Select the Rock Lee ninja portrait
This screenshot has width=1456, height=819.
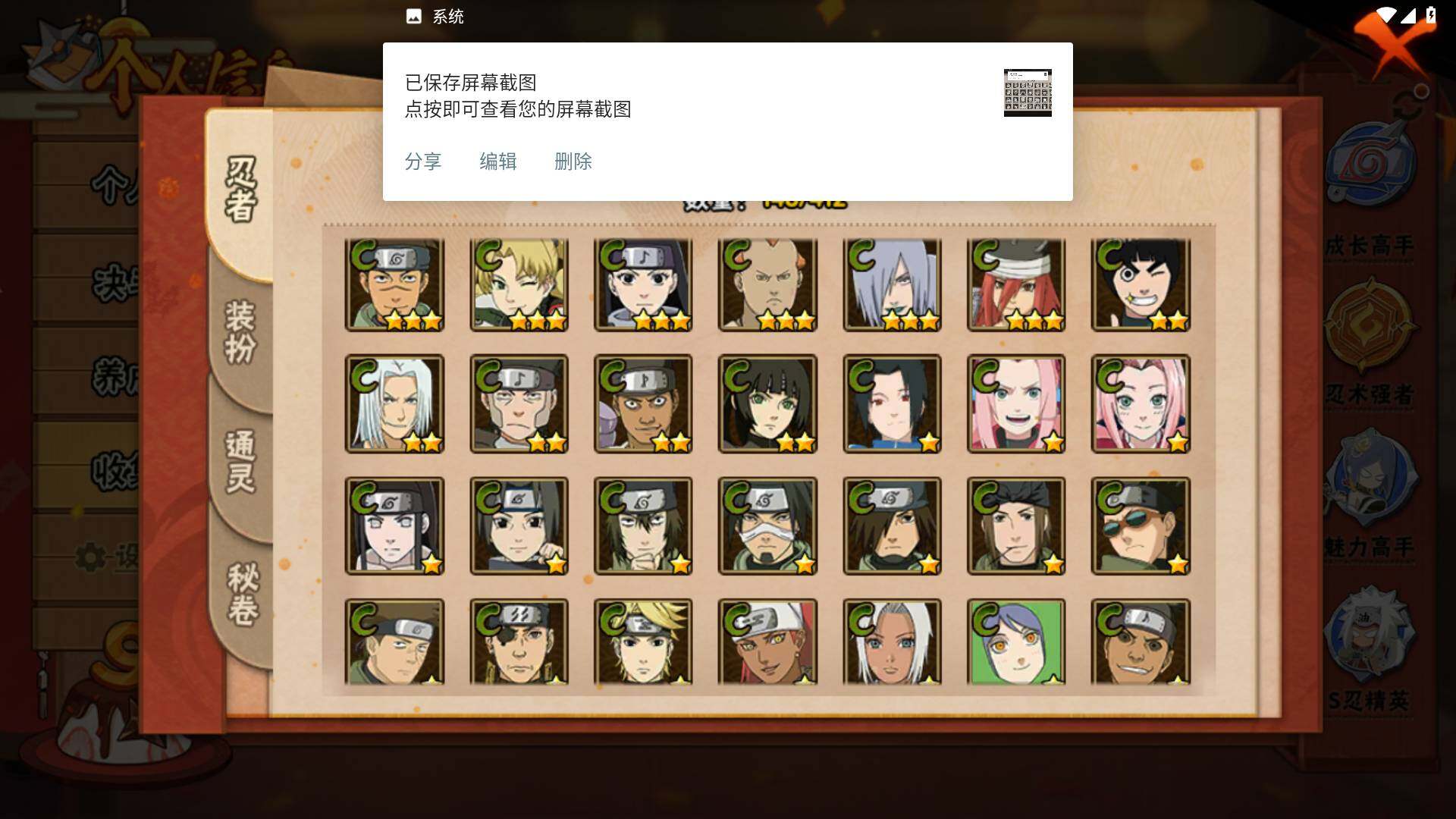click(x=1141, y=285)
